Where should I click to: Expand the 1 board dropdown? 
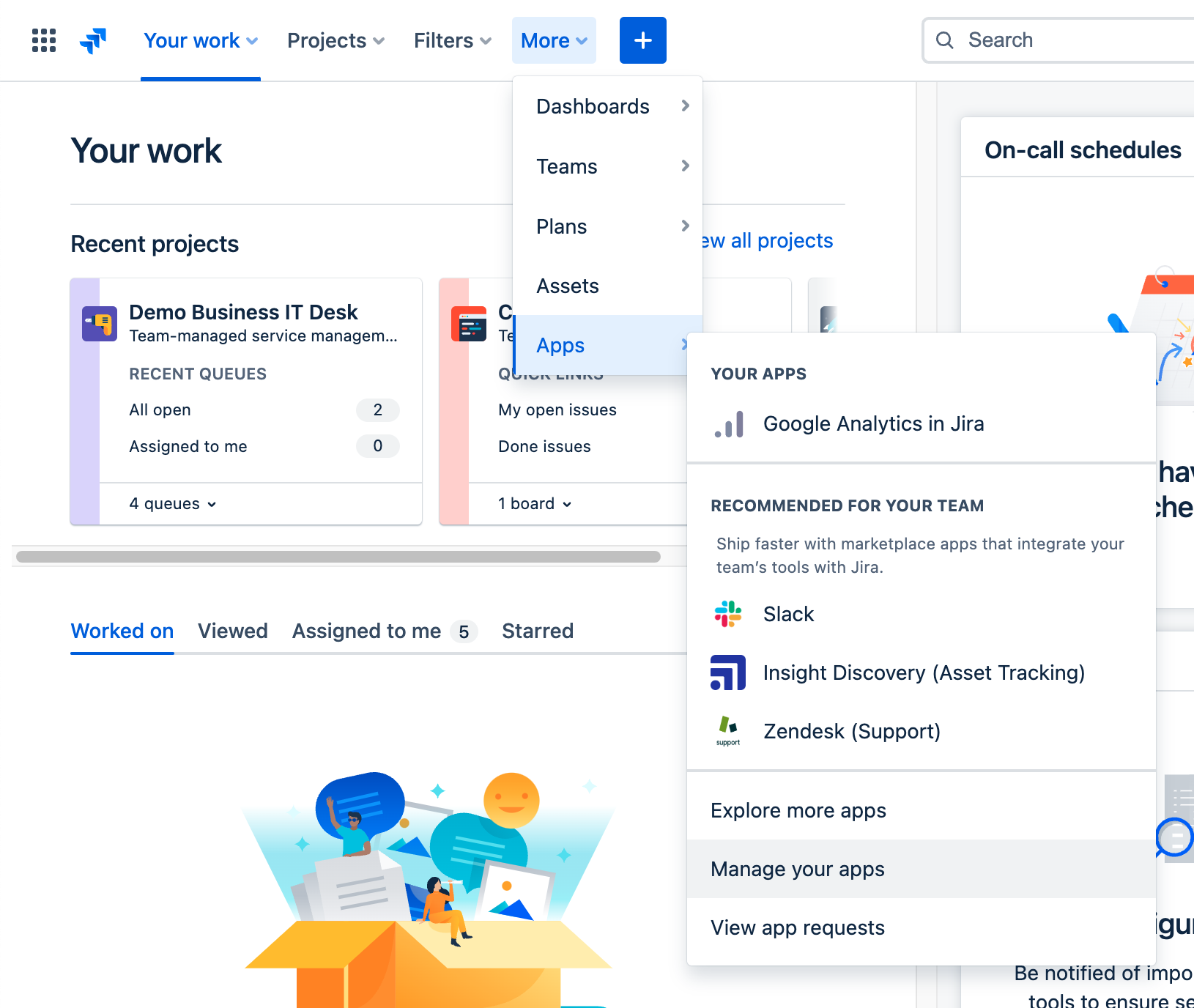[535, 504]
